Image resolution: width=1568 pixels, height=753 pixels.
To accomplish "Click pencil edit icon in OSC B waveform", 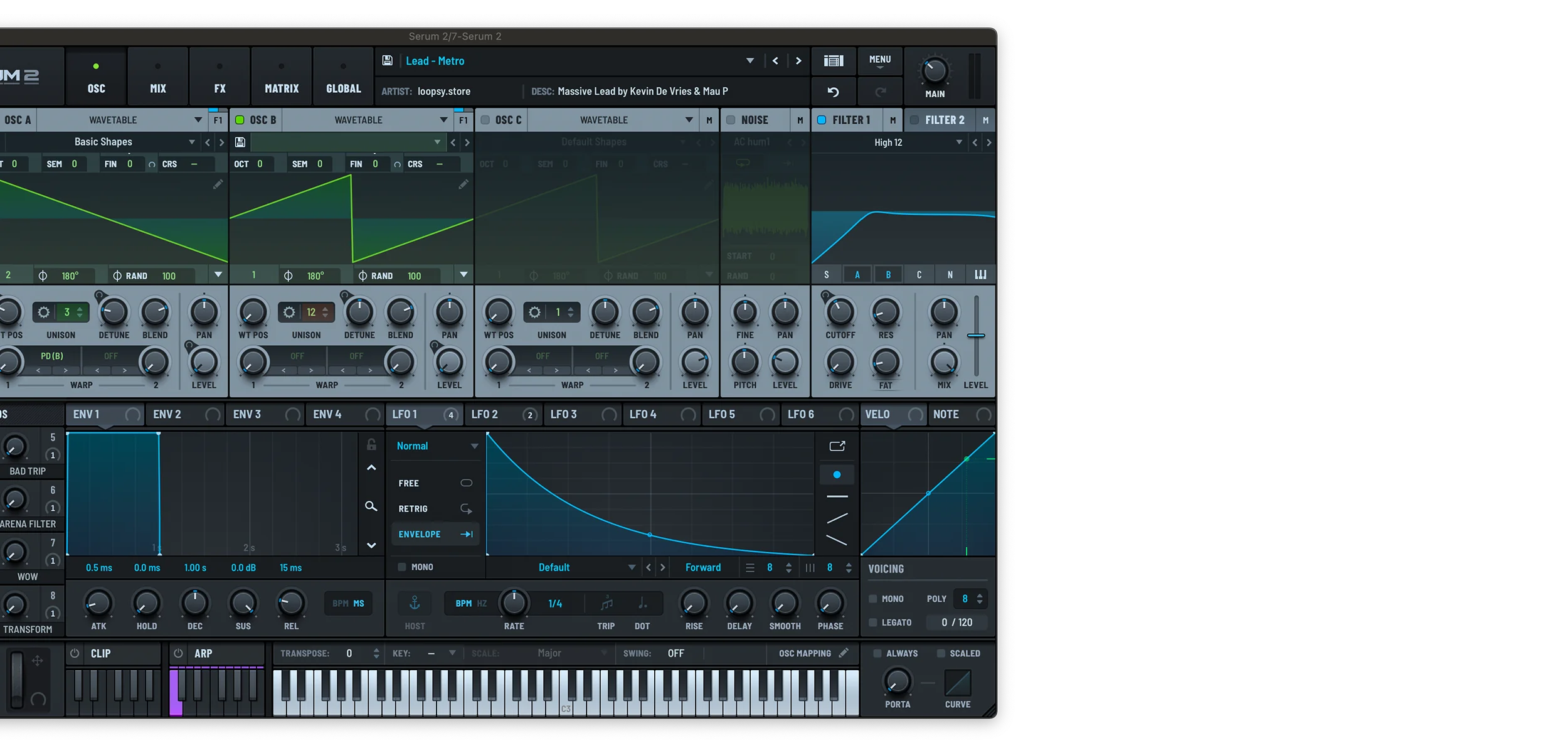I will [x=464, y=184].
